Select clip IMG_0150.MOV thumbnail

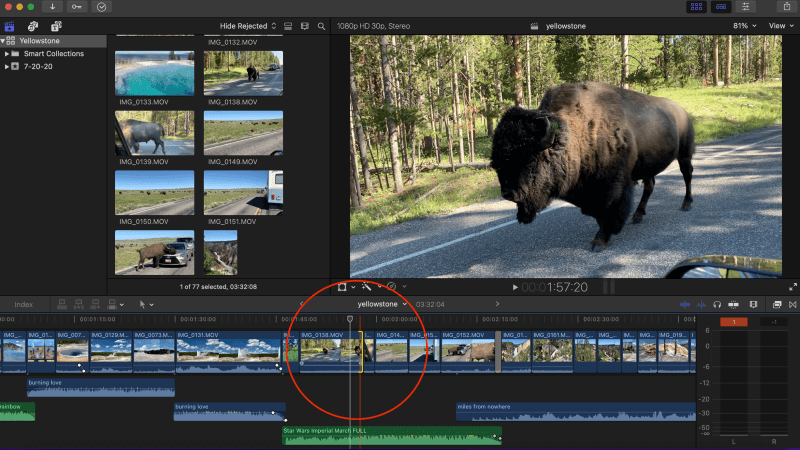[x=155, y=192]
